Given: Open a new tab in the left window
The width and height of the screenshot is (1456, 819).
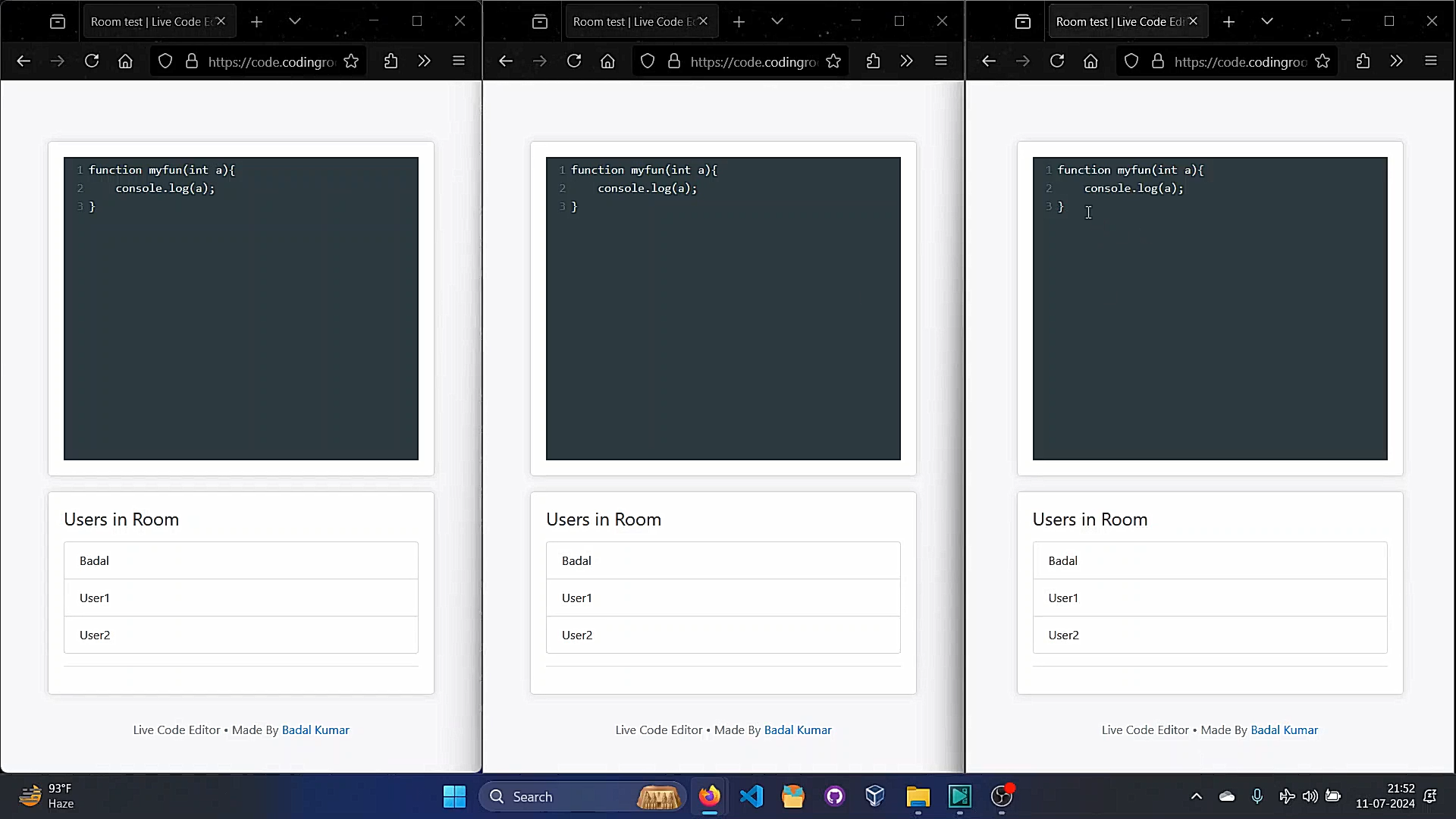Looking at the screenshot, I should pyautogui.click(x=257, y=21).
